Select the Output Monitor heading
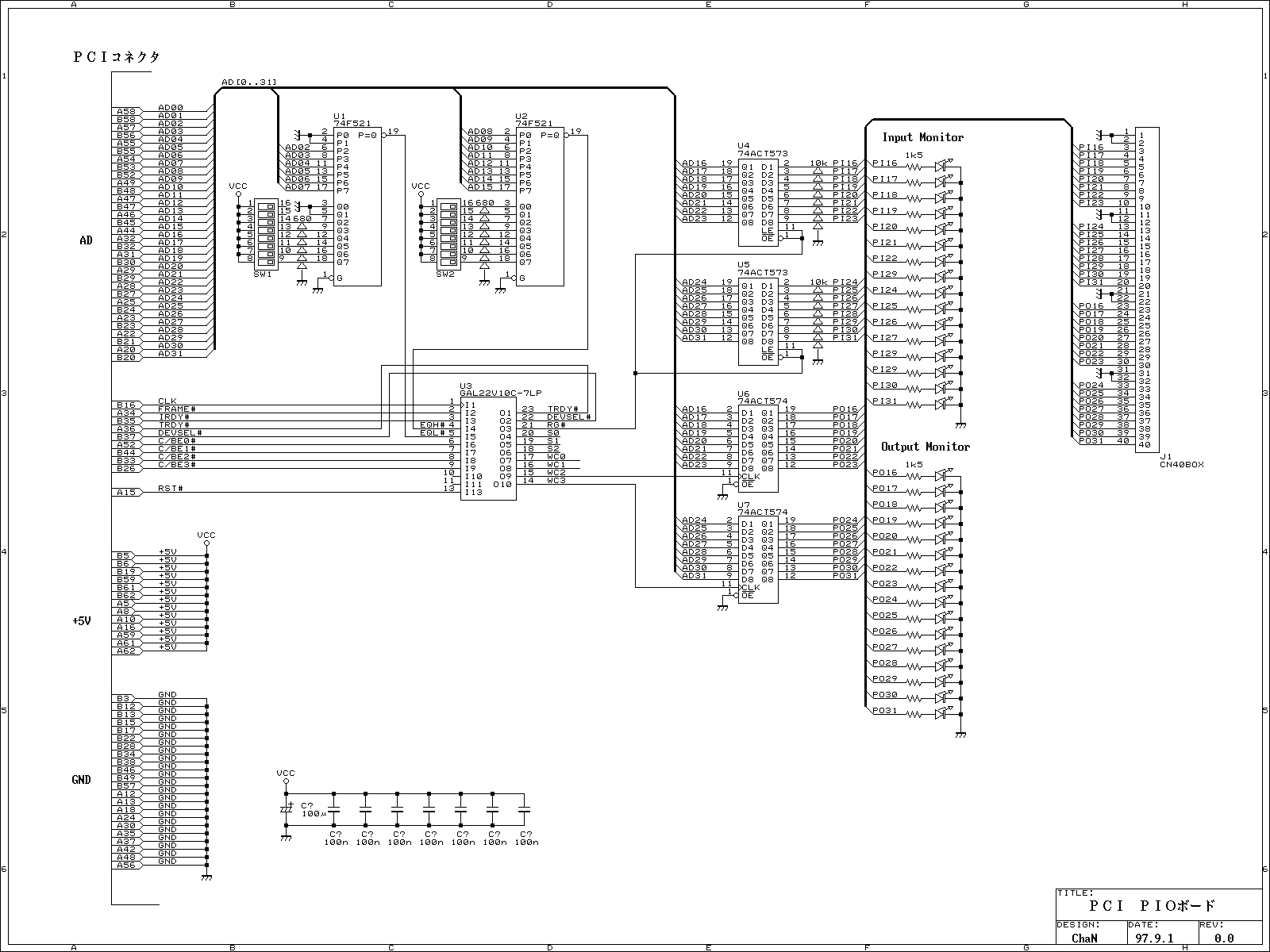The height and width of the screenshot is (952, 1270). tap(925, 447)
